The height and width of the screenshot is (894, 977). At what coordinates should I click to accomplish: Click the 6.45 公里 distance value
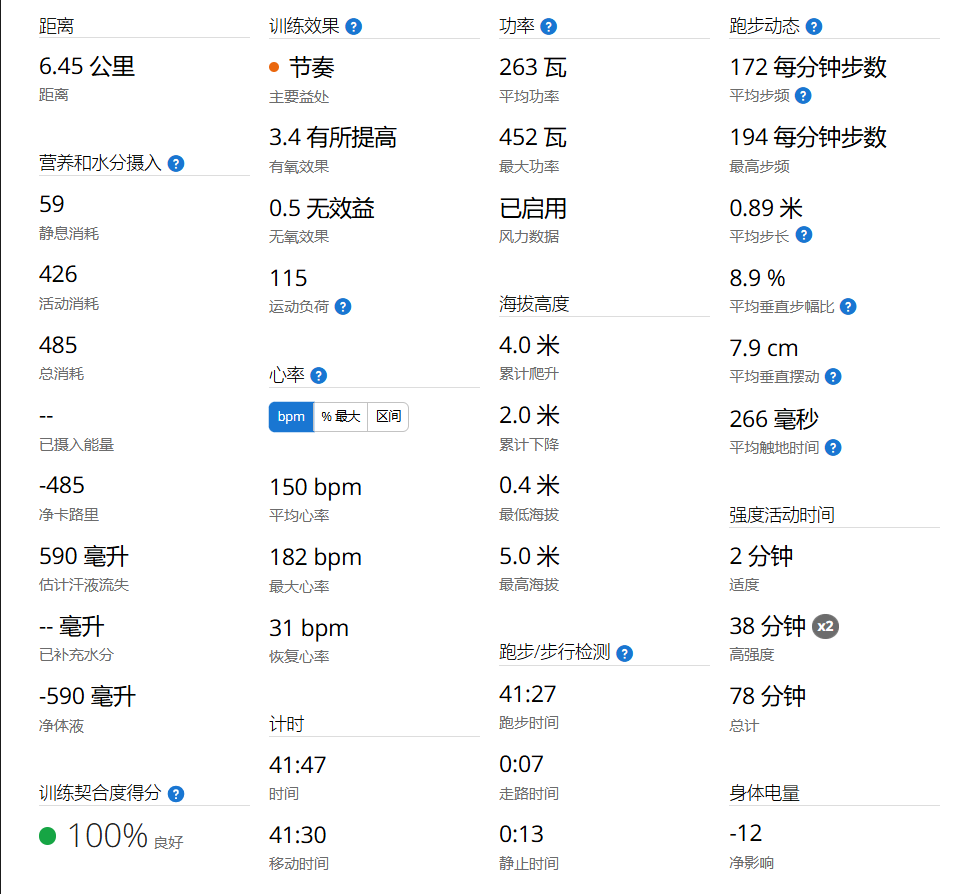pyautogui.click(x=87, y=67)
